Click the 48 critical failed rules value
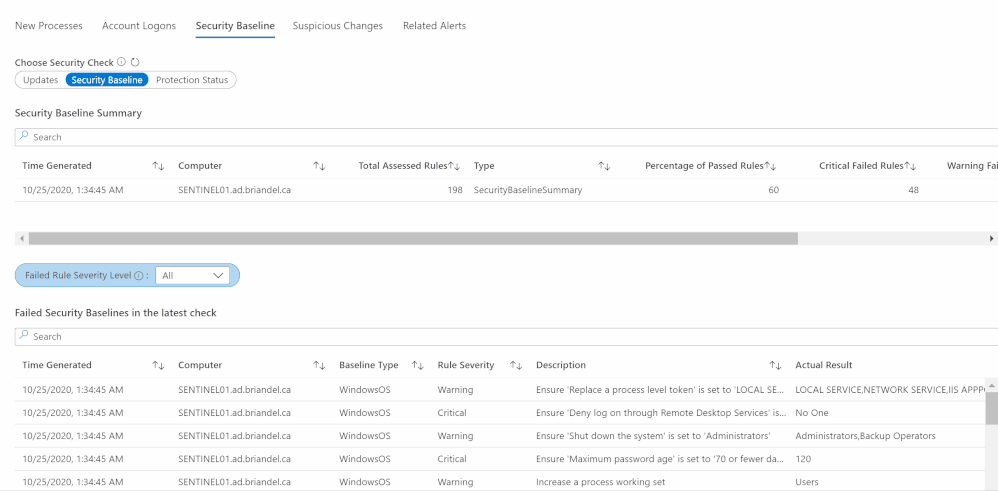This screenshot has width=998, height=491. click(x=913, y=190)
